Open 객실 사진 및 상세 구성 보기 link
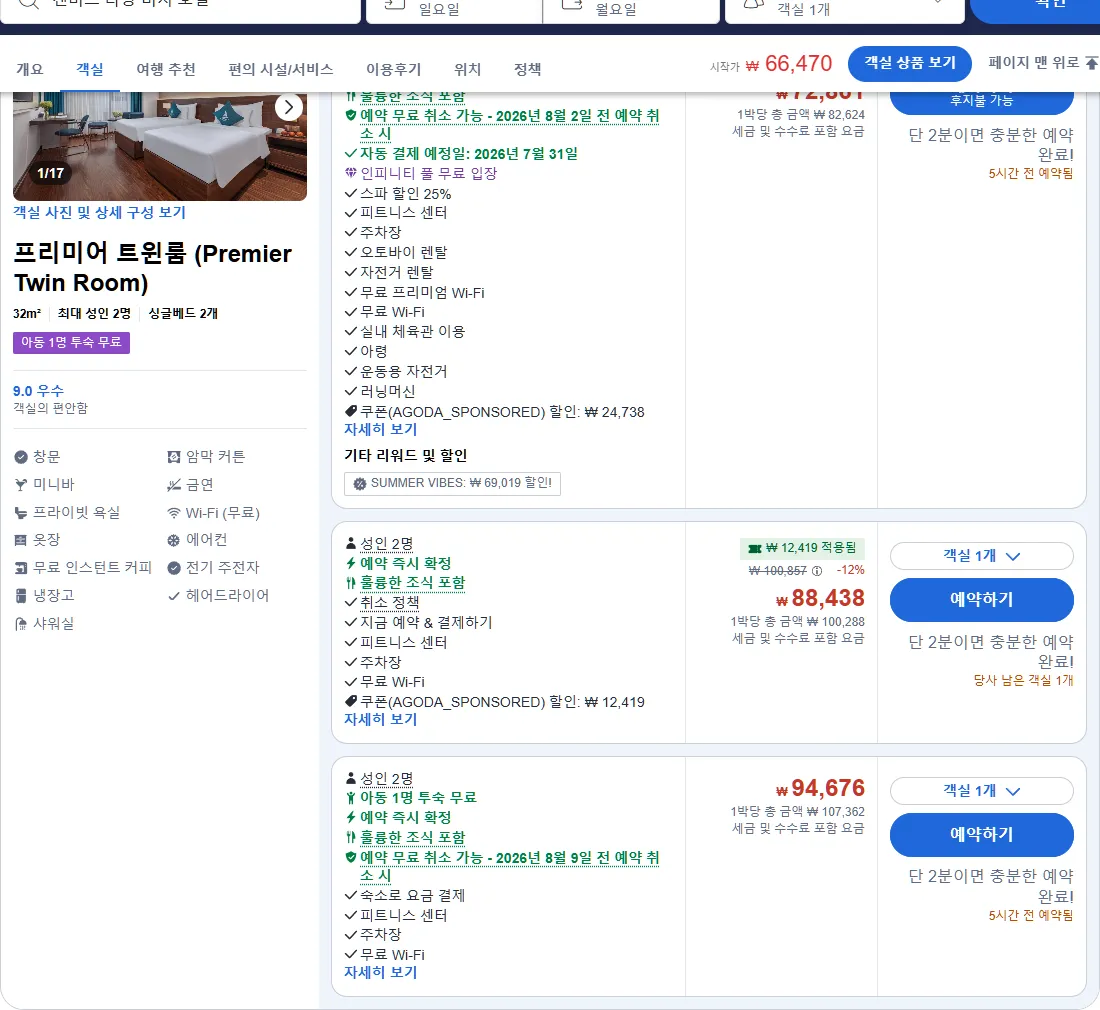1100x1010 pixels. pyautogui.click(x=100, y=213)
